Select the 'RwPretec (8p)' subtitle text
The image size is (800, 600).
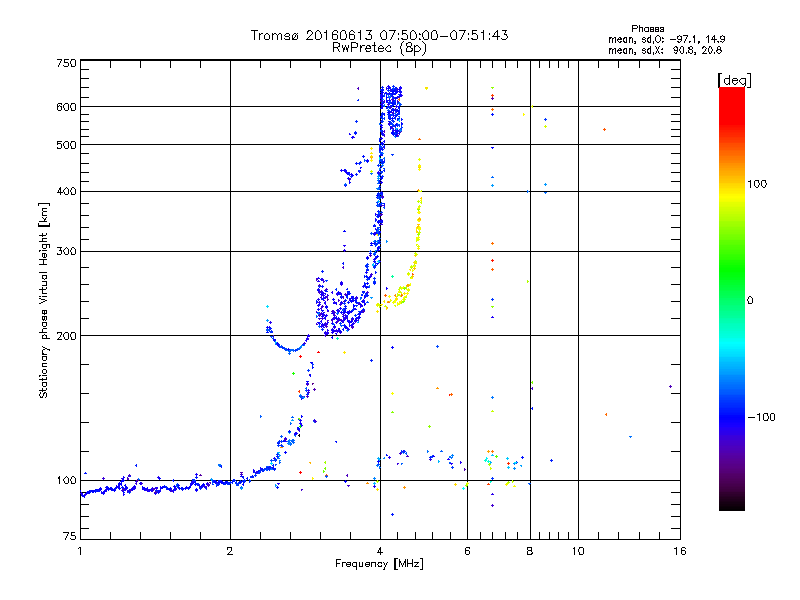379,48
